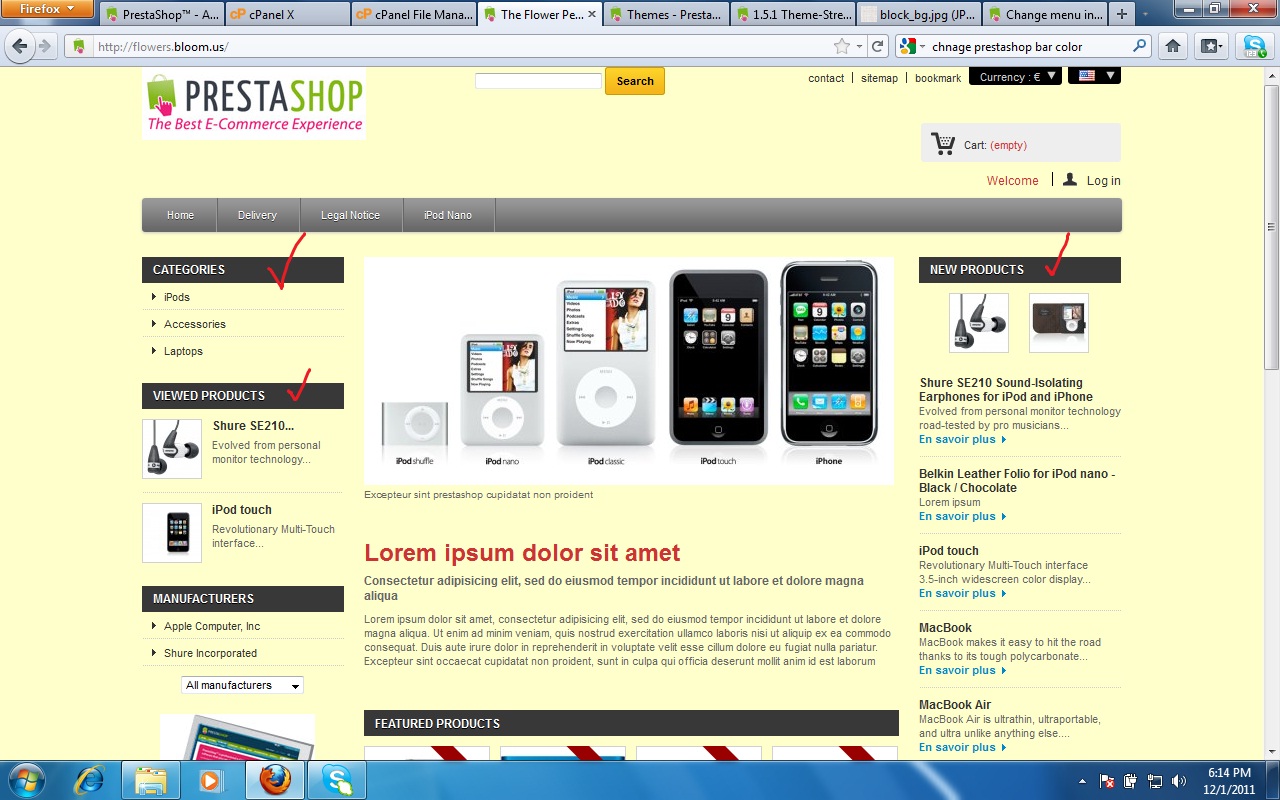Click the Action Center flag icon
The width and height of the screenshot is (1280, 800).
[1107, 780]
